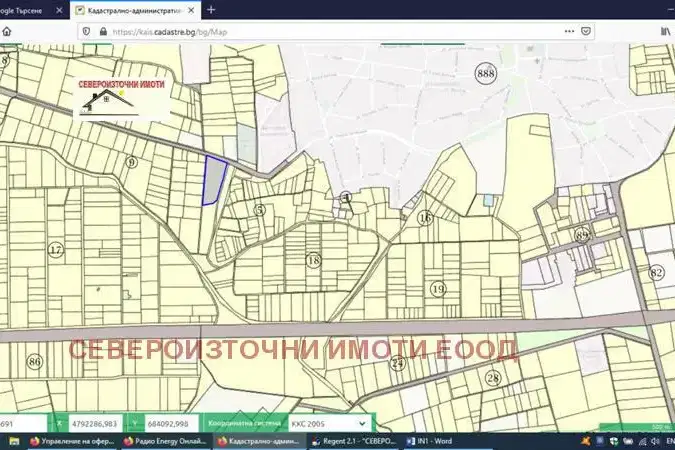Viewport: 675px width, 450px height.
Task: Click the Save to Pocket icon
Action: click(585, 31)
